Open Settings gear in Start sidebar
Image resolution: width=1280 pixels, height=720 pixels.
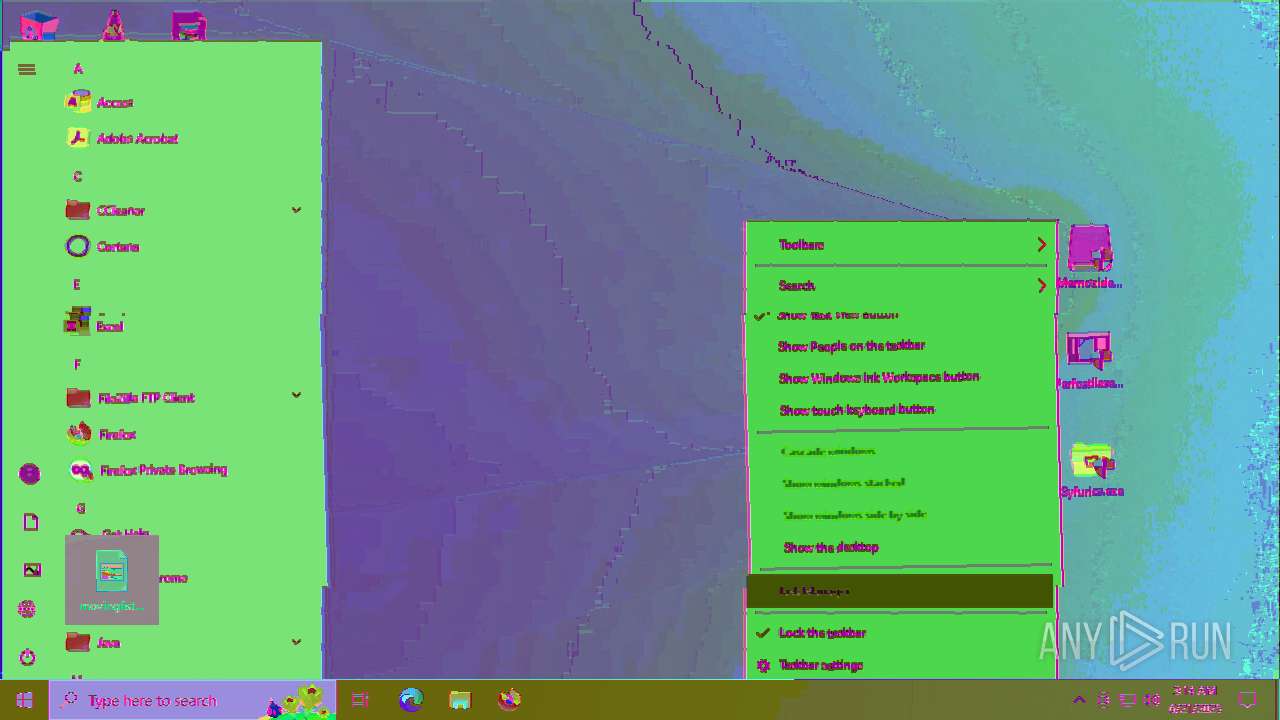[x=27, y=609]
